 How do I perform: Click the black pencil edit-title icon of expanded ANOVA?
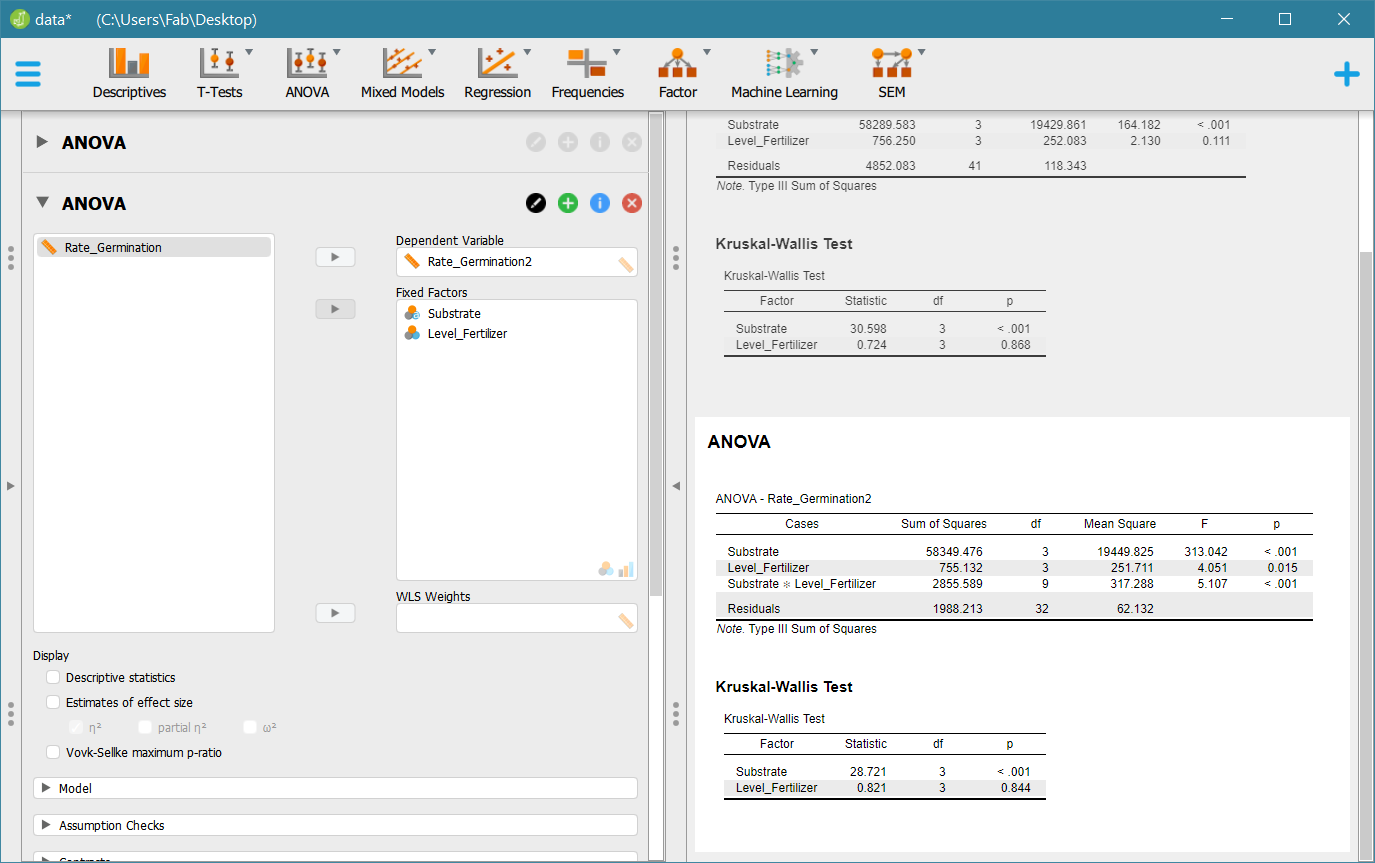coord(536,203)
